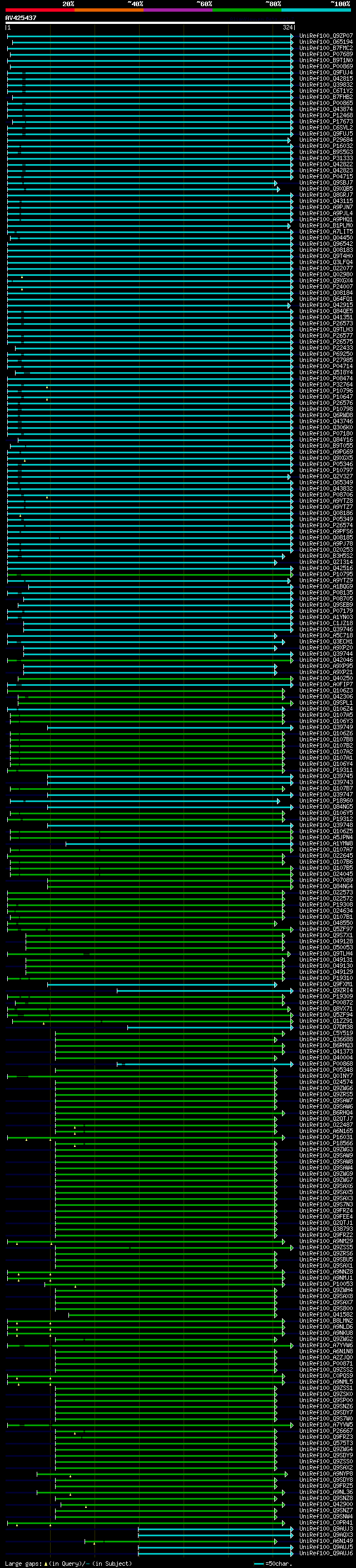Open hit UniRef100_P16031
This screenshot has height=1568, width=356.
tap(326, 1137)
